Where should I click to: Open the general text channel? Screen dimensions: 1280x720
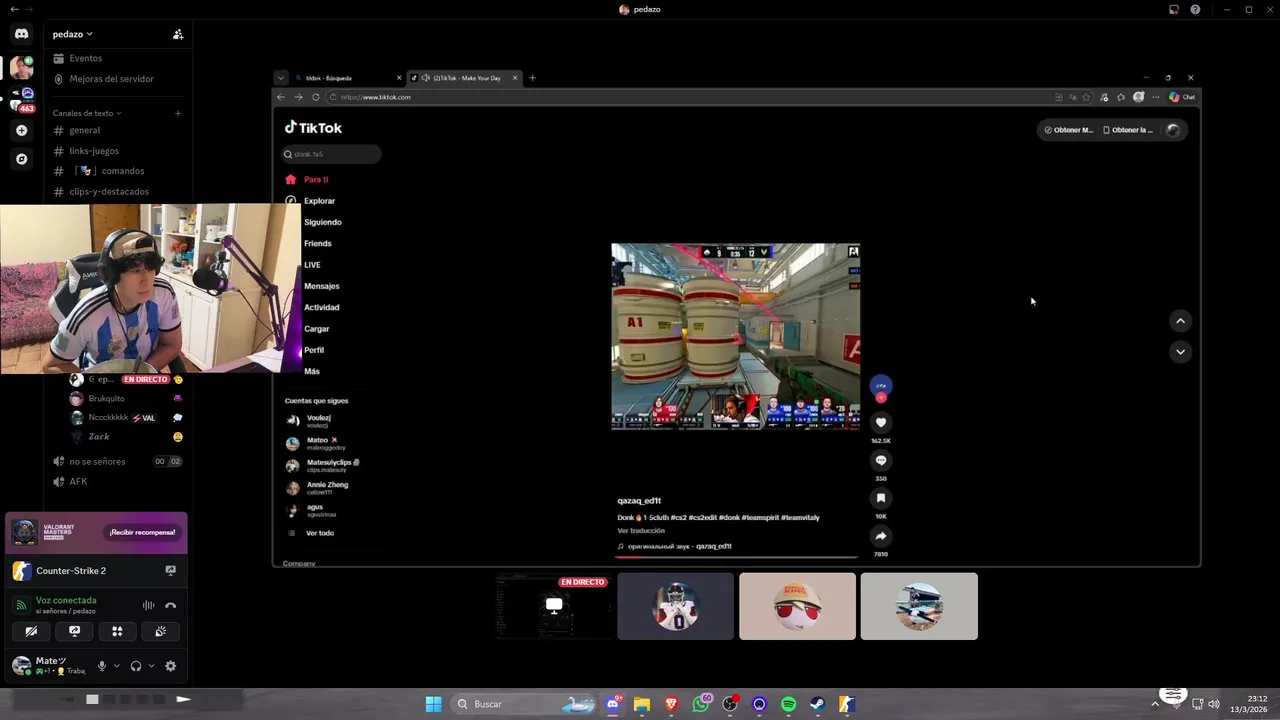pos(77,130)
